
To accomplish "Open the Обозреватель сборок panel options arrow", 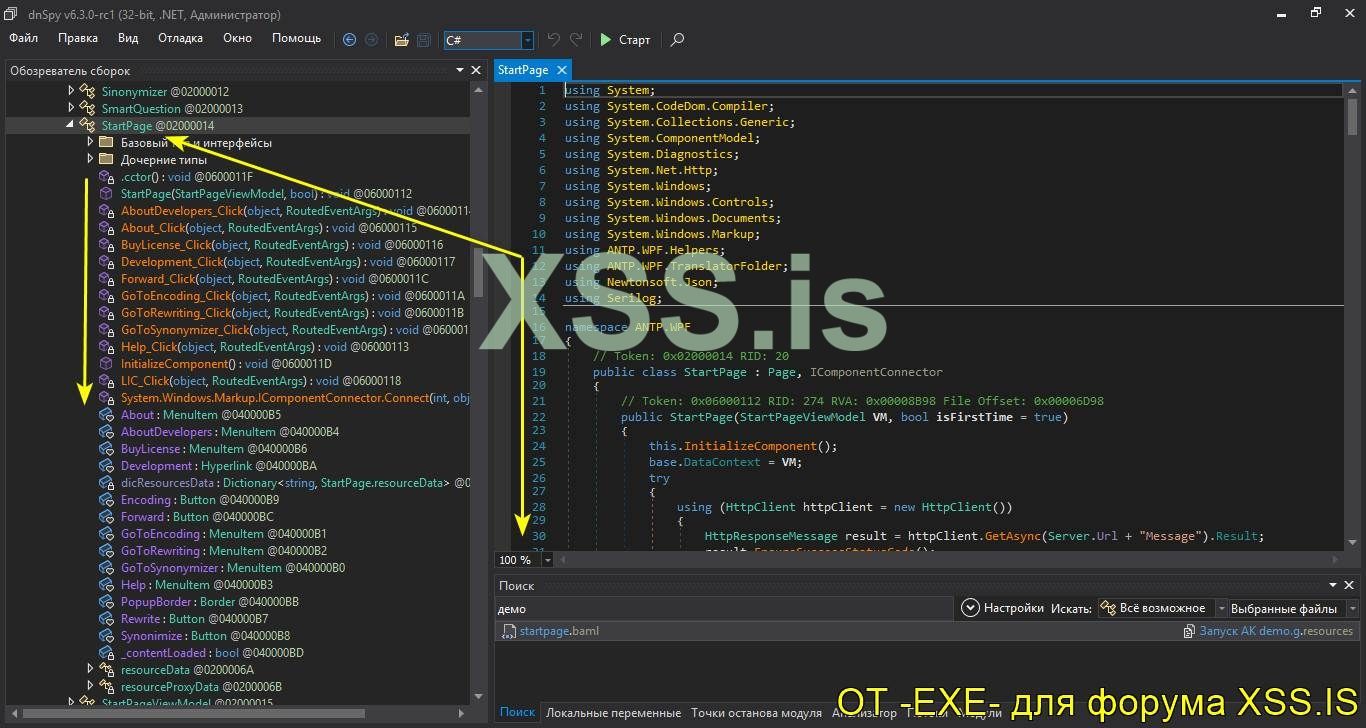I will (x=460, y=70).
